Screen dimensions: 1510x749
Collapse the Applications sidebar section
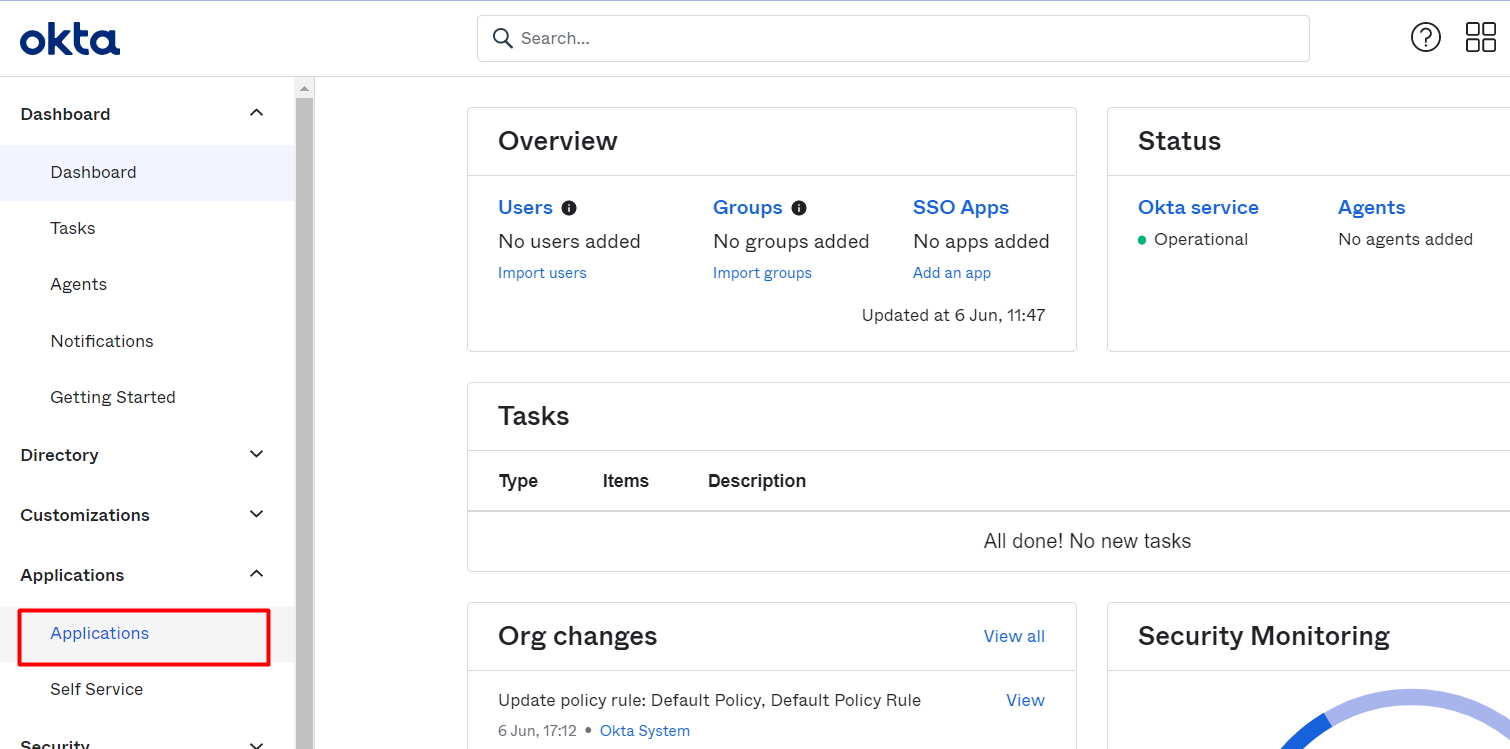(x=256, y=574)
